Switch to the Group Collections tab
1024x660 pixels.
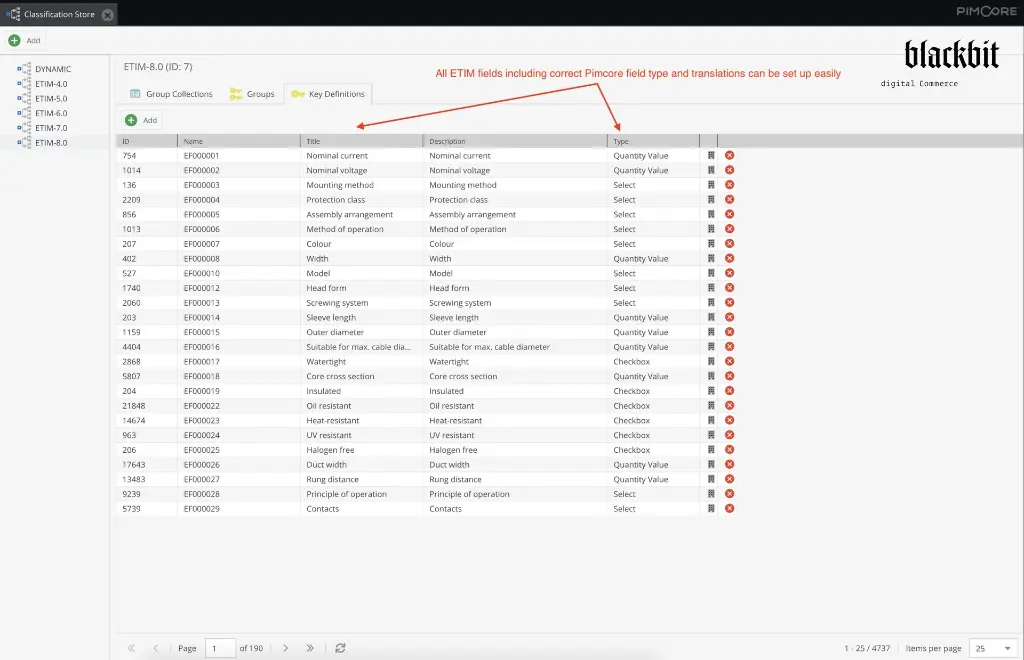click(171, 94)
